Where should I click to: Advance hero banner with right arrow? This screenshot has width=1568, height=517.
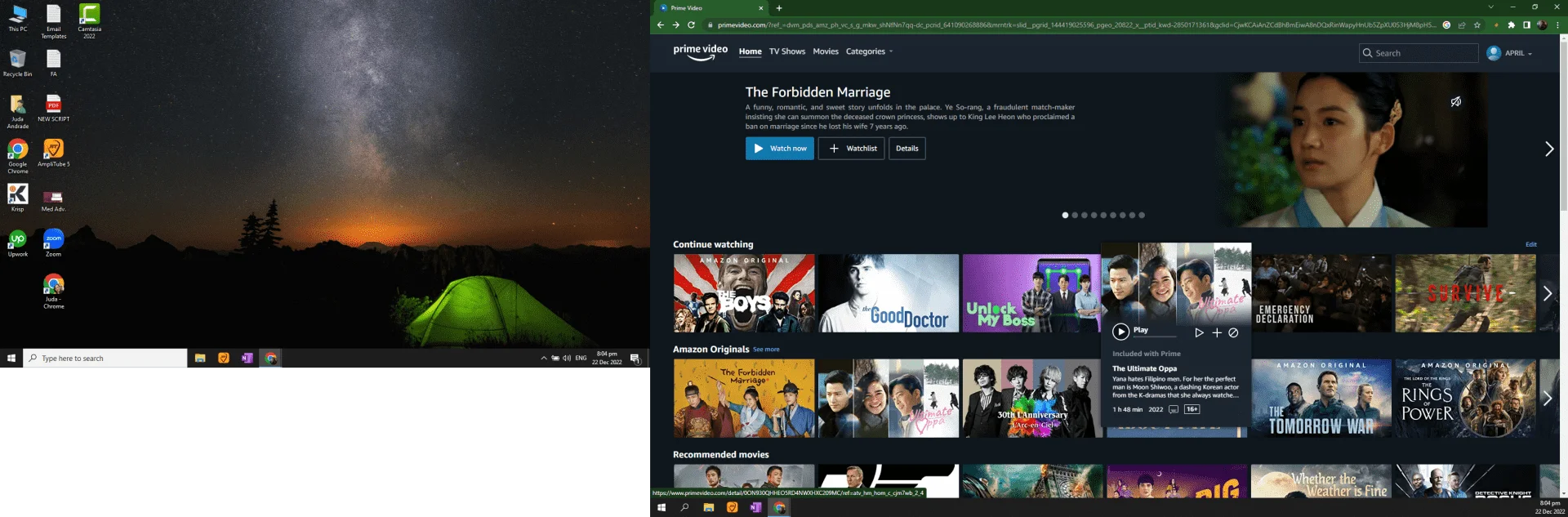1549,149
